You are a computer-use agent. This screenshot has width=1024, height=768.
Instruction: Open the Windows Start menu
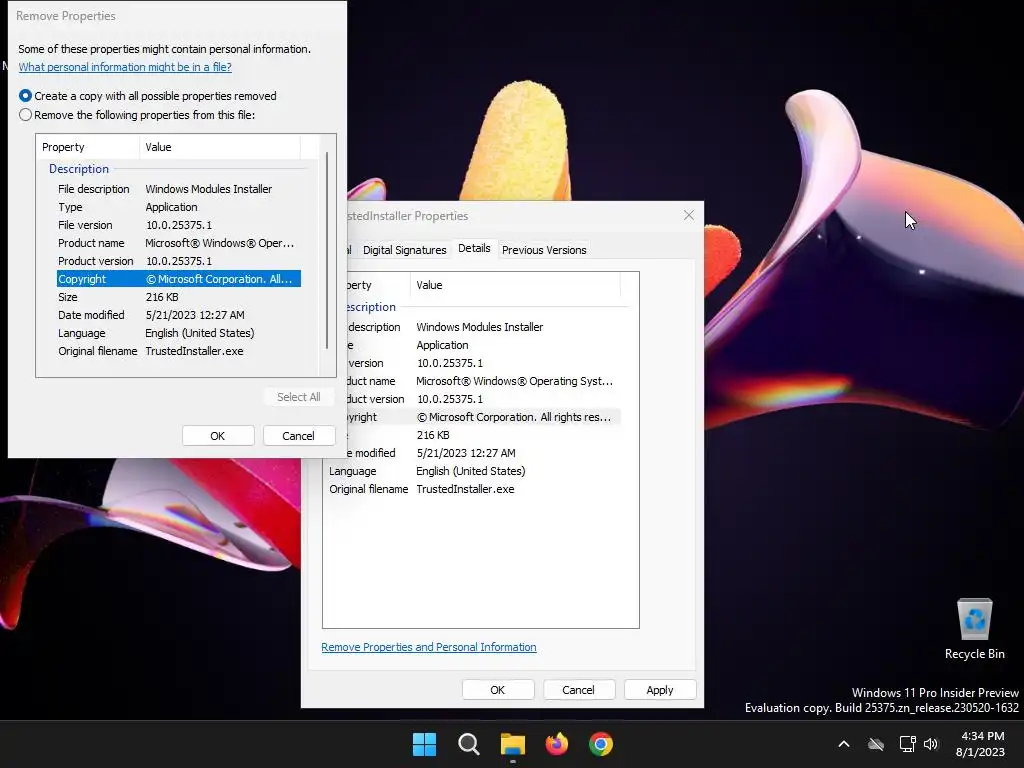[424, 744]
